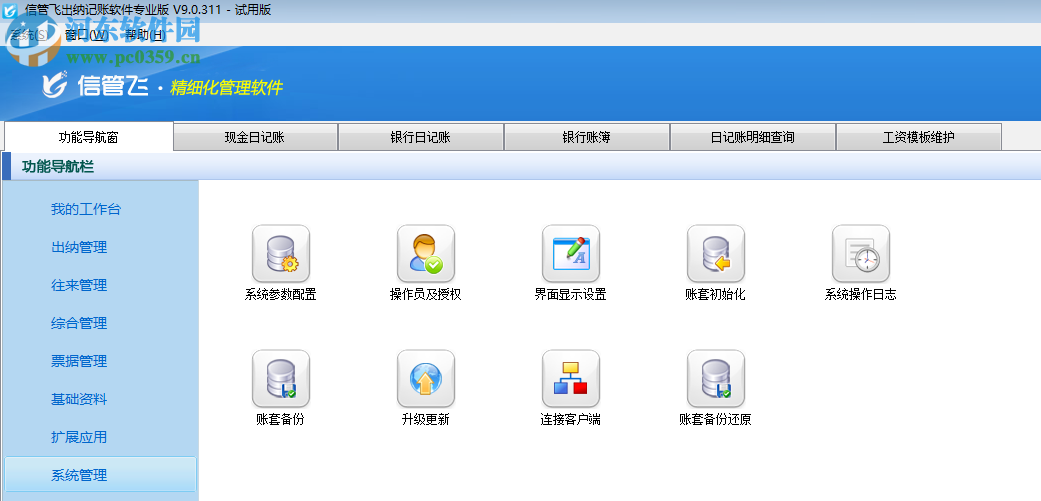
Task: Switch to 日记账明细查询 tab
Action: click(753, 137)
